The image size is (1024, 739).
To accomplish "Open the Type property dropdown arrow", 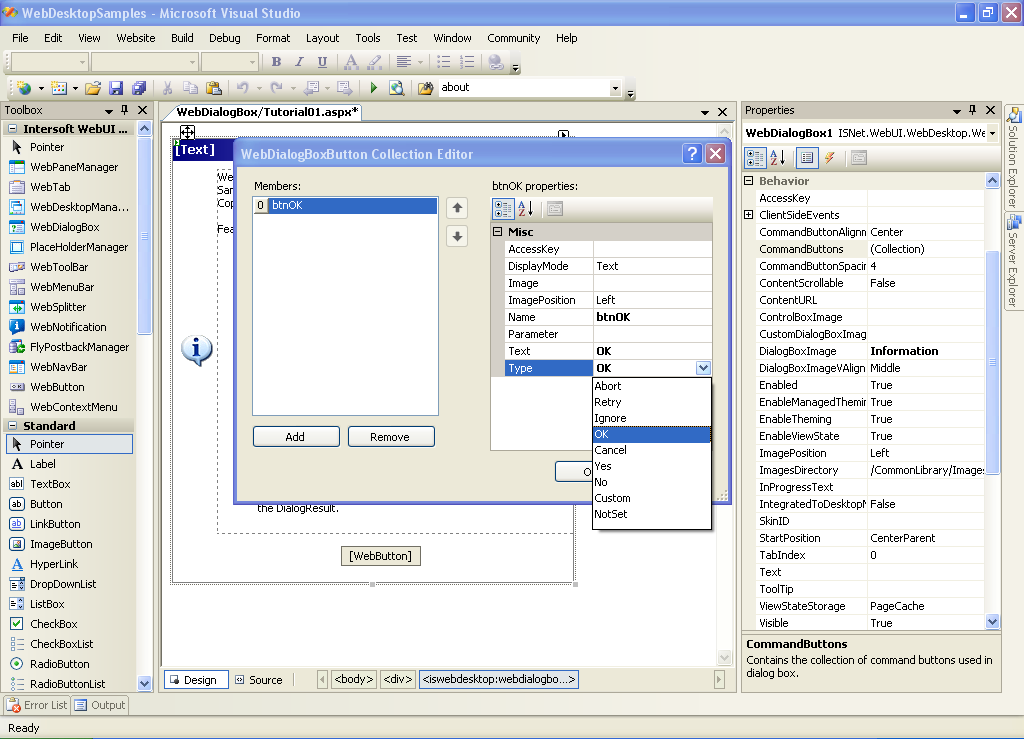I will pyautogui.click(x=703, y=368).
